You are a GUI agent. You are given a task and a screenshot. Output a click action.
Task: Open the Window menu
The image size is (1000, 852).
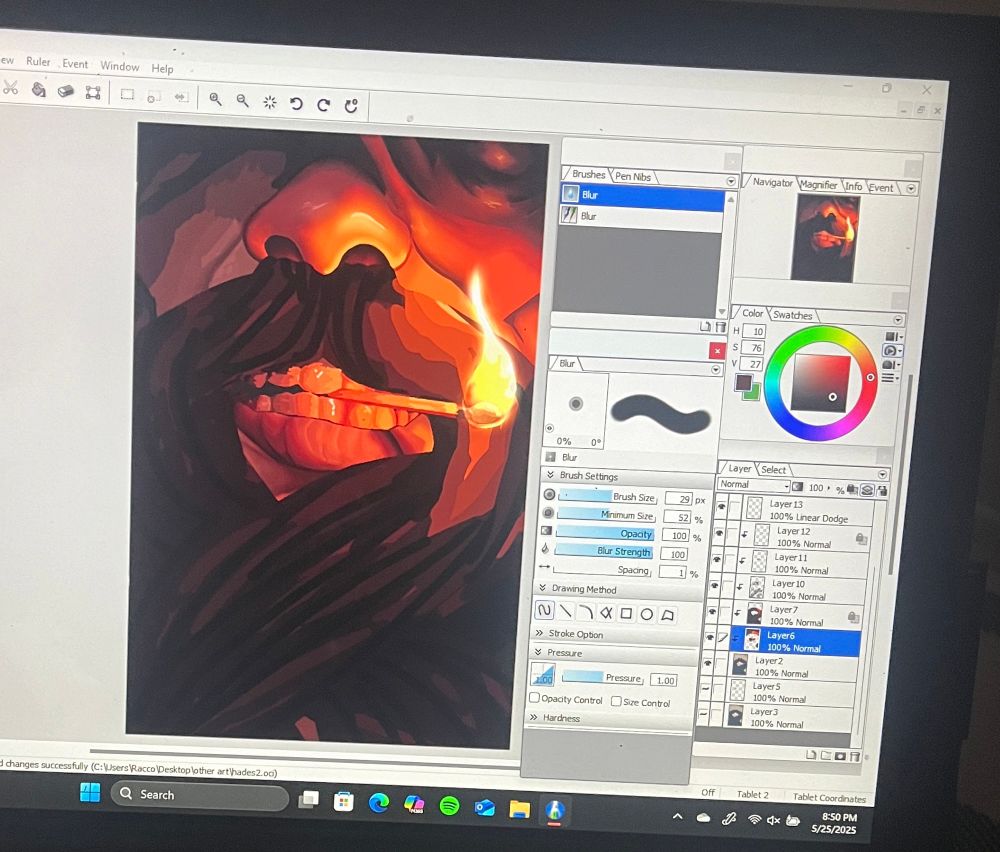(120, 66)
